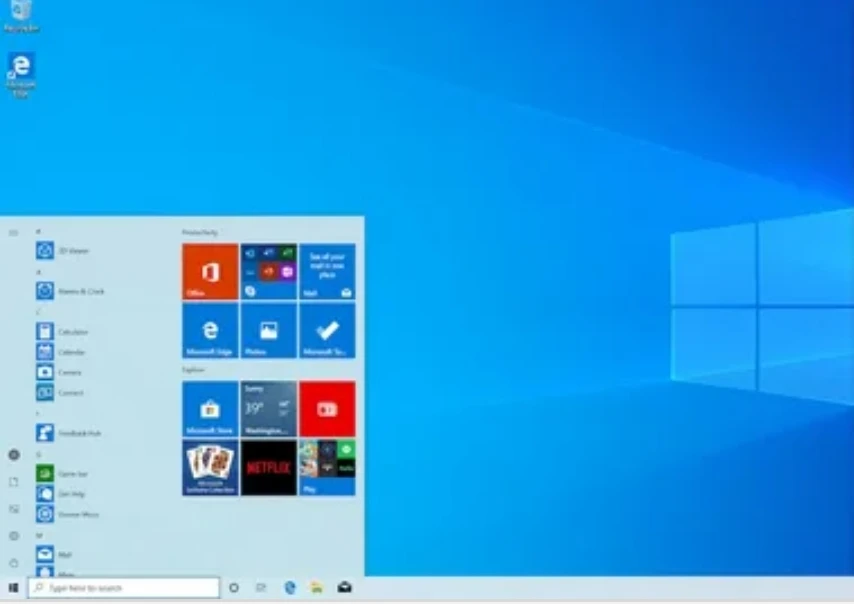Click the red news tile
This screenshot has height=604, width=854.
point(327,408)
